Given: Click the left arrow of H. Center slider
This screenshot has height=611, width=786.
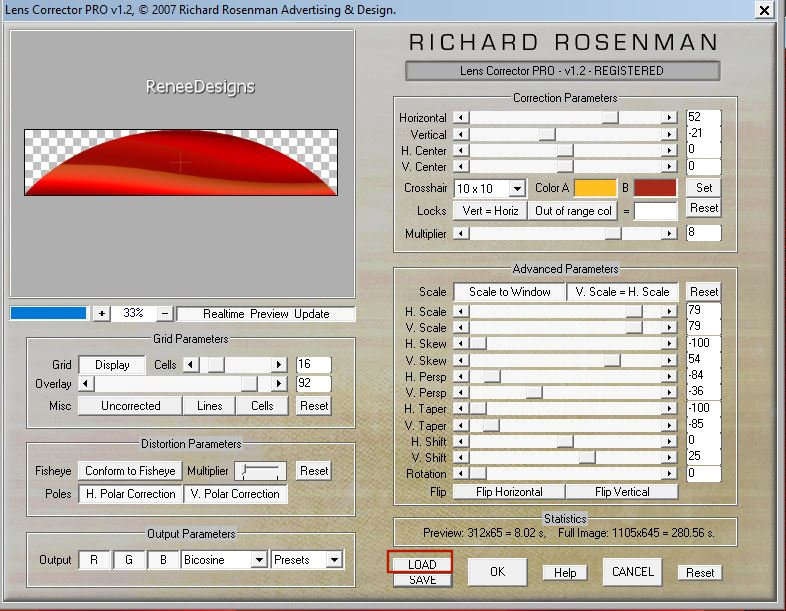Looking at the screenshot, I should [x=461, y=150].
